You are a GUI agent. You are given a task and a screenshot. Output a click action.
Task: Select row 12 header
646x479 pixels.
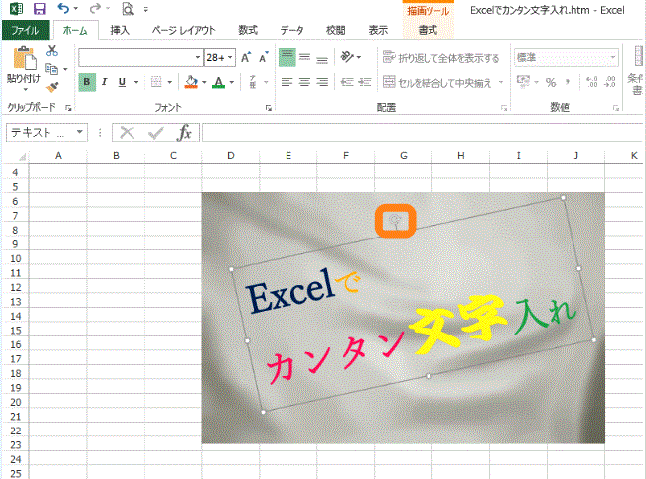click(16, 287)
